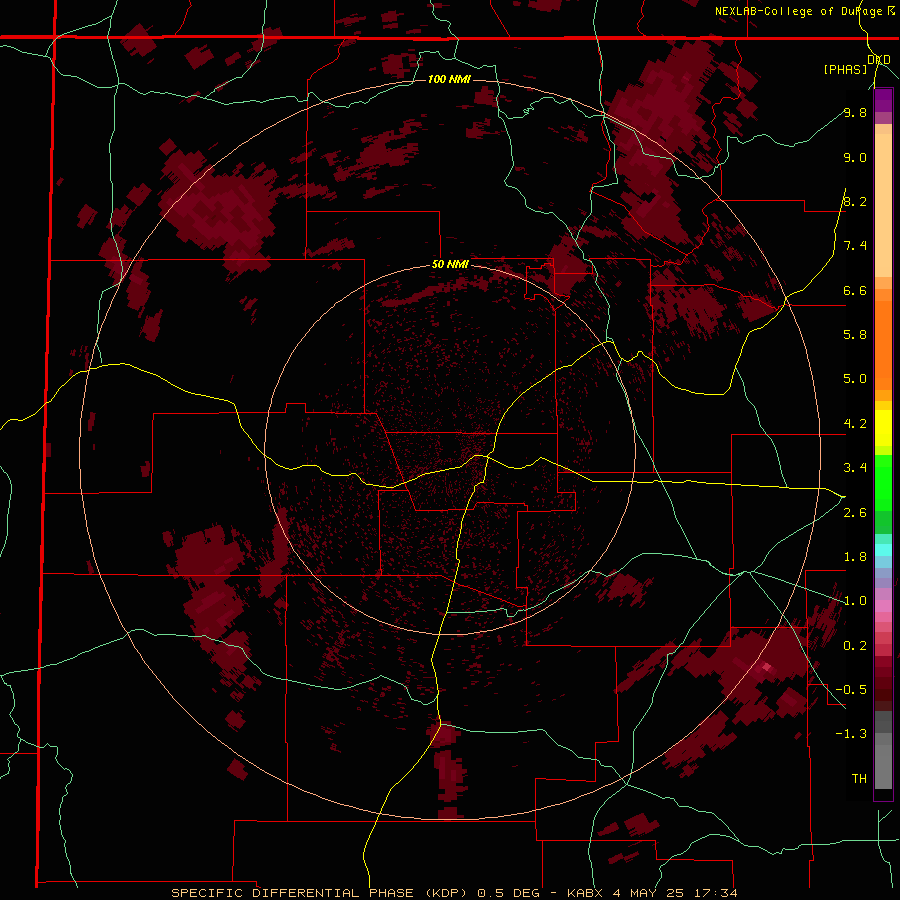The width and height of the screenshot is (900, 900).
Task: Click the 8.2 value on the legend
Action: 855,201
